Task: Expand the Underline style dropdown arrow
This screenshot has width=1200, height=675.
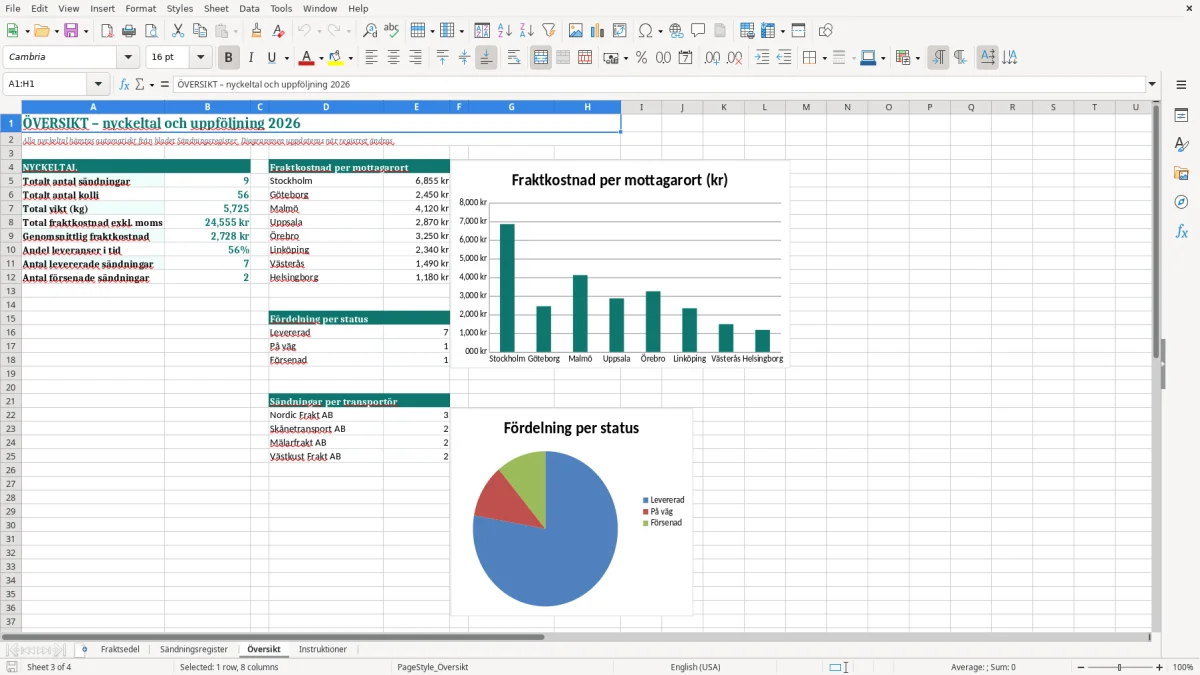Action: pyautogui.click(x=286, y=58)
